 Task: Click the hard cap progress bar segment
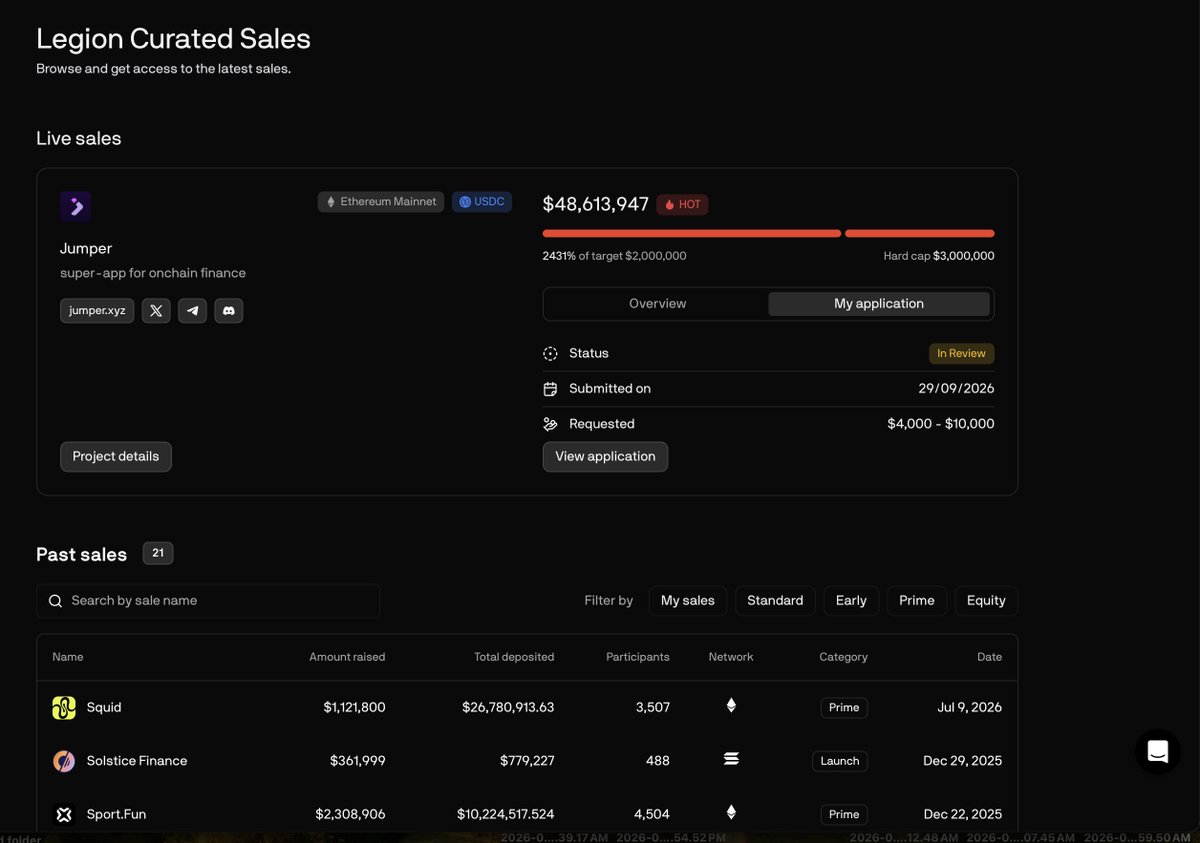[x=920, y=234]
